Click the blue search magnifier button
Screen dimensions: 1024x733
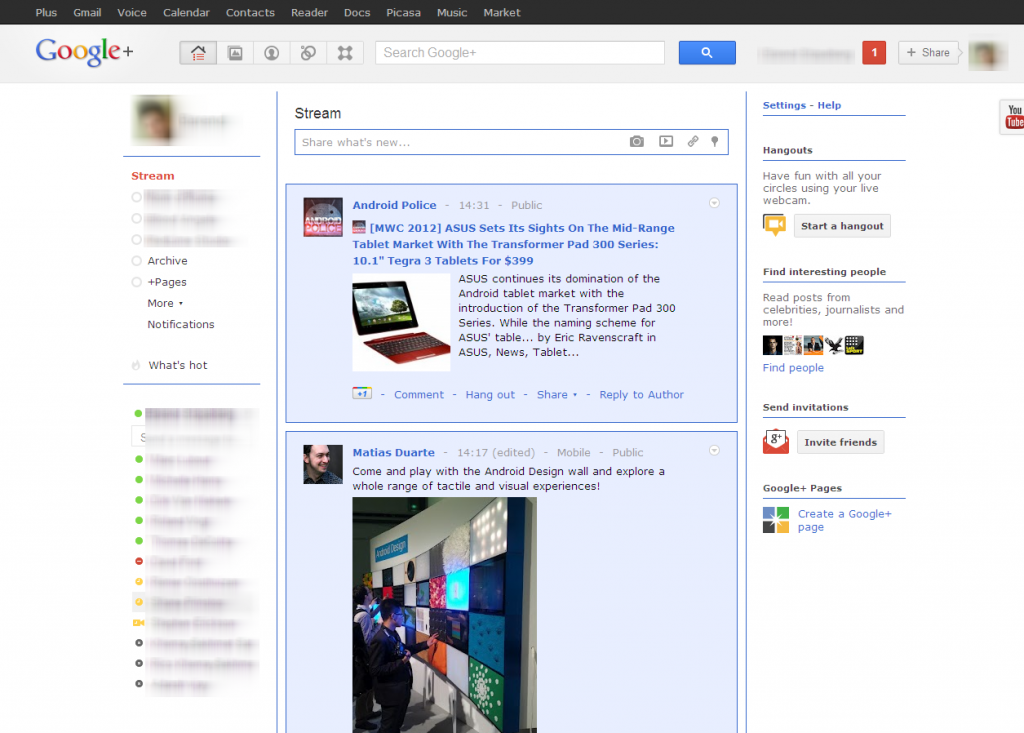click(707, 53)
